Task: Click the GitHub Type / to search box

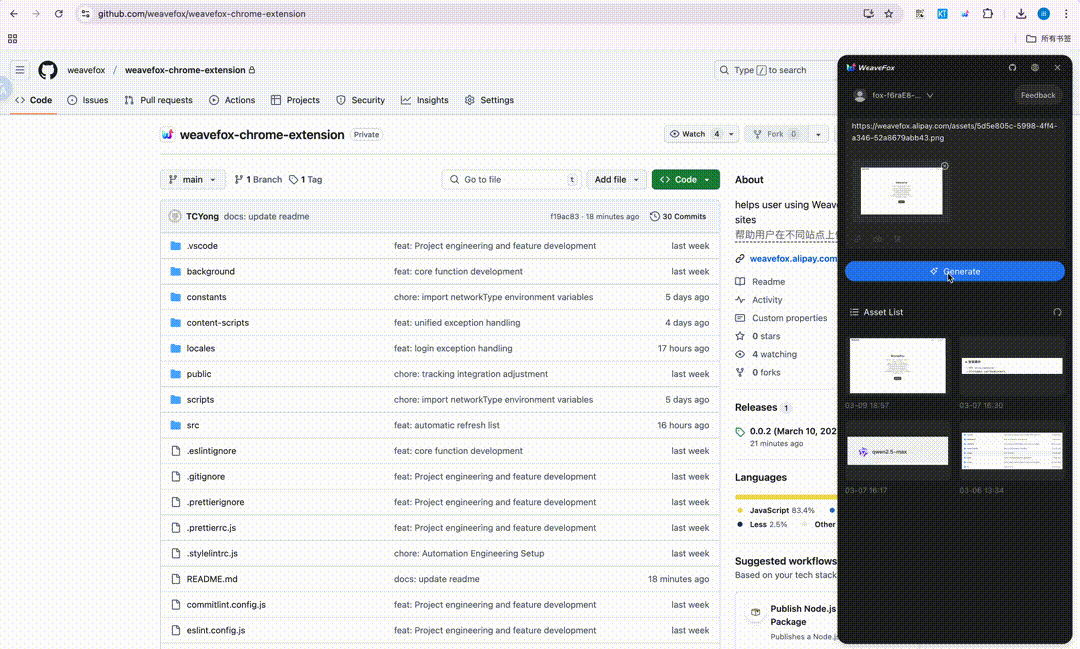Action: 775,70
